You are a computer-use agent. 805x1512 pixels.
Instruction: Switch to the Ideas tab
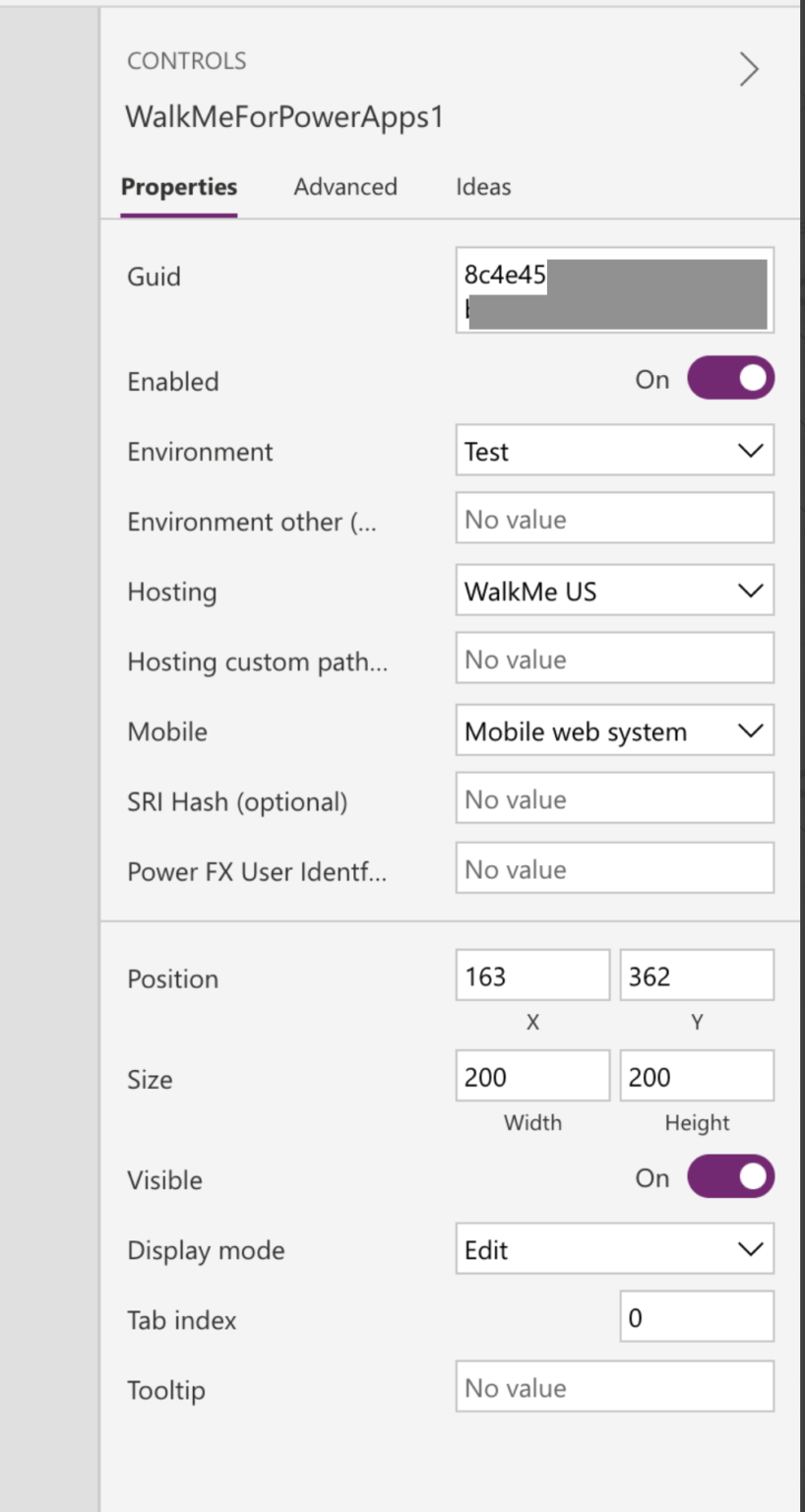pyautogui.click(x=483, y=187)
